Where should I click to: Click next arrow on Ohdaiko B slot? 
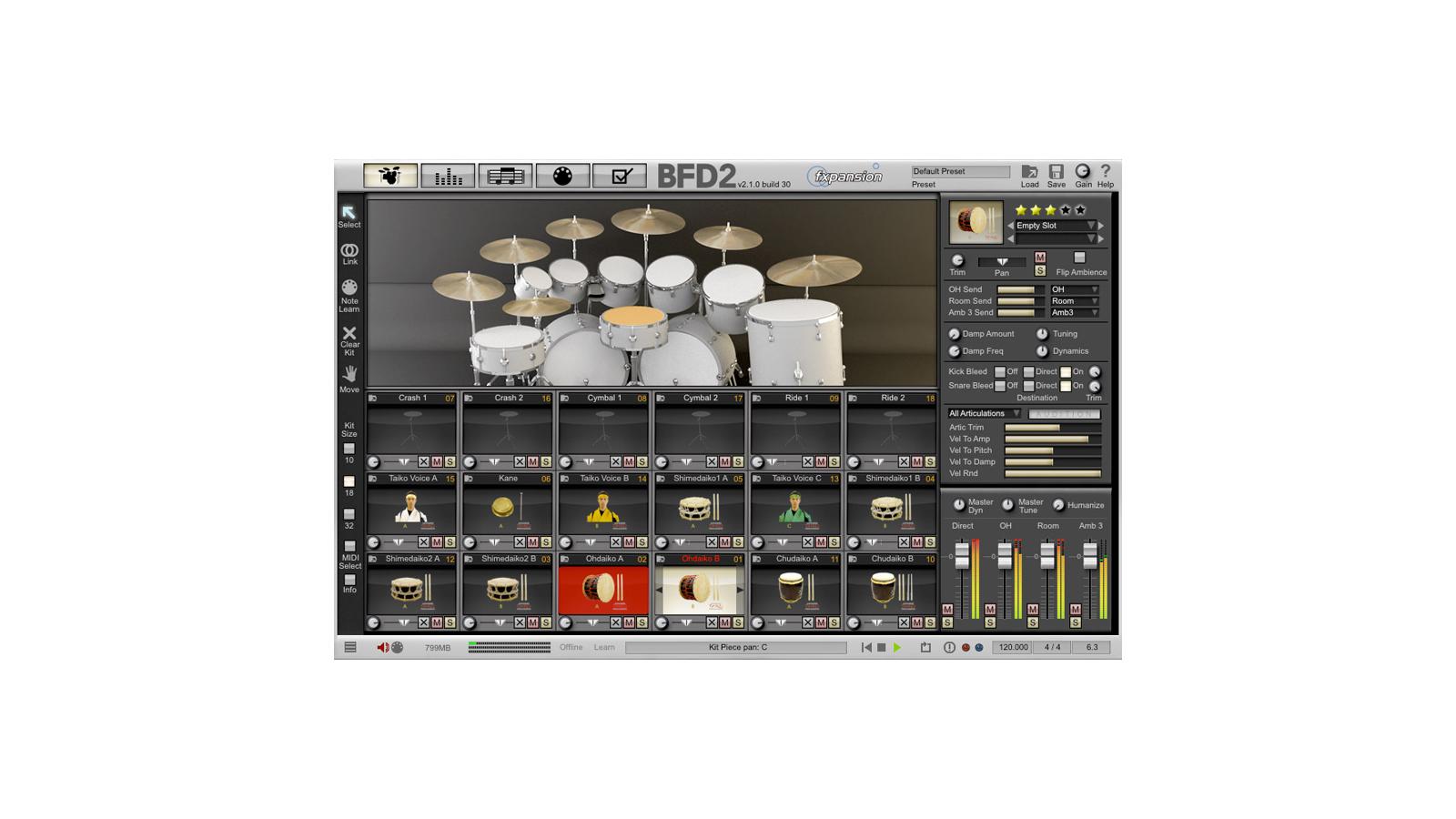pyautogui.click(x=740, y=590)
